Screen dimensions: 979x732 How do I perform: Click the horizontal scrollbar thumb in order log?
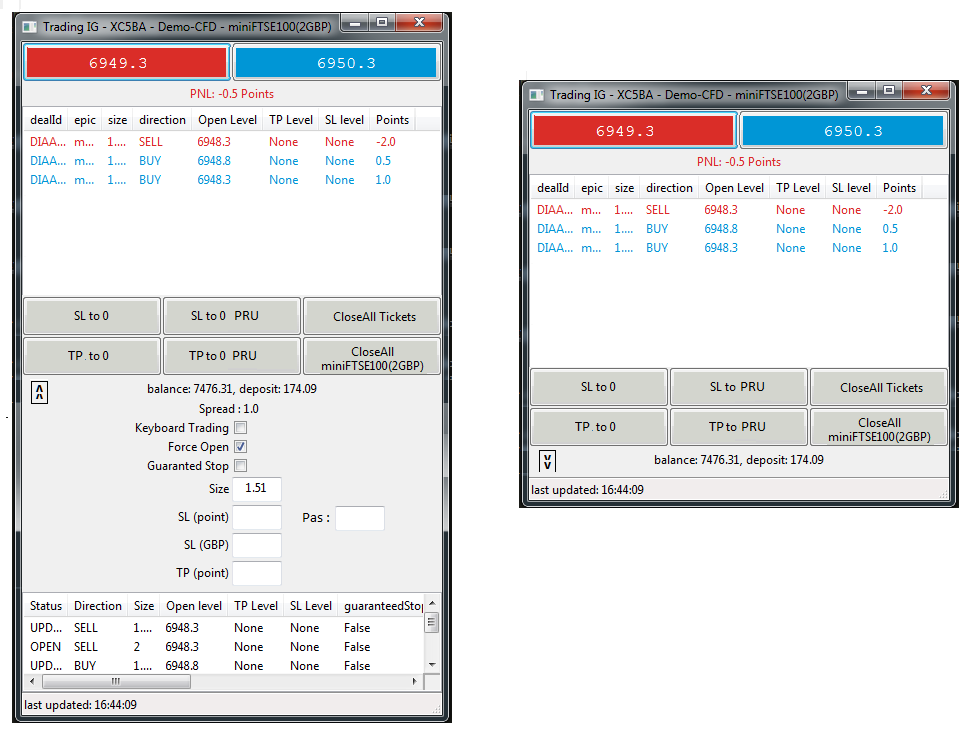(116, 681)
